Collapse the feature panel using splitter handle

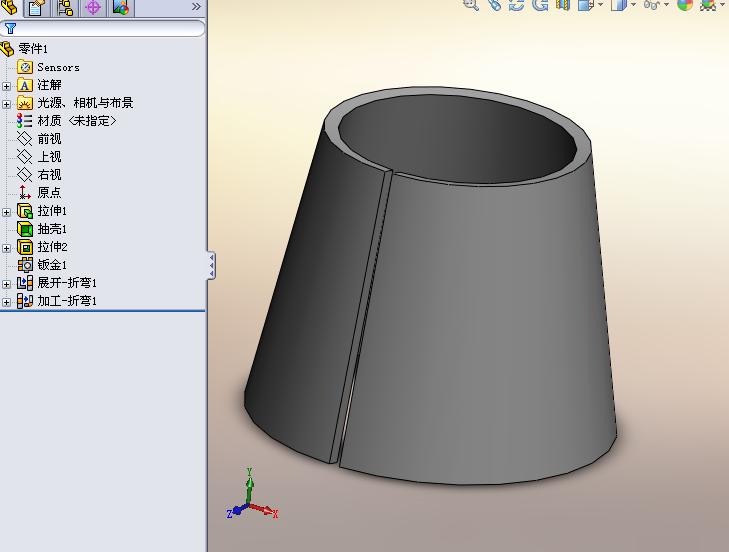pyautogui.click(x=212, y=265)
